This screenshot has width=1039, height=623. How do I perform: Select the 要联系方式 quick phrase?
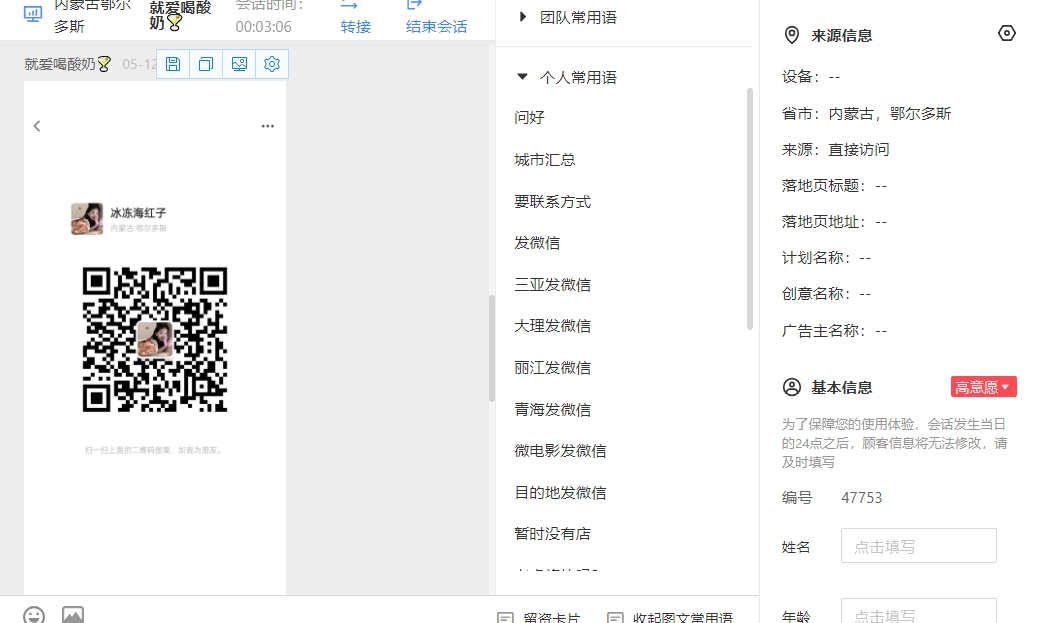(552, 201)
